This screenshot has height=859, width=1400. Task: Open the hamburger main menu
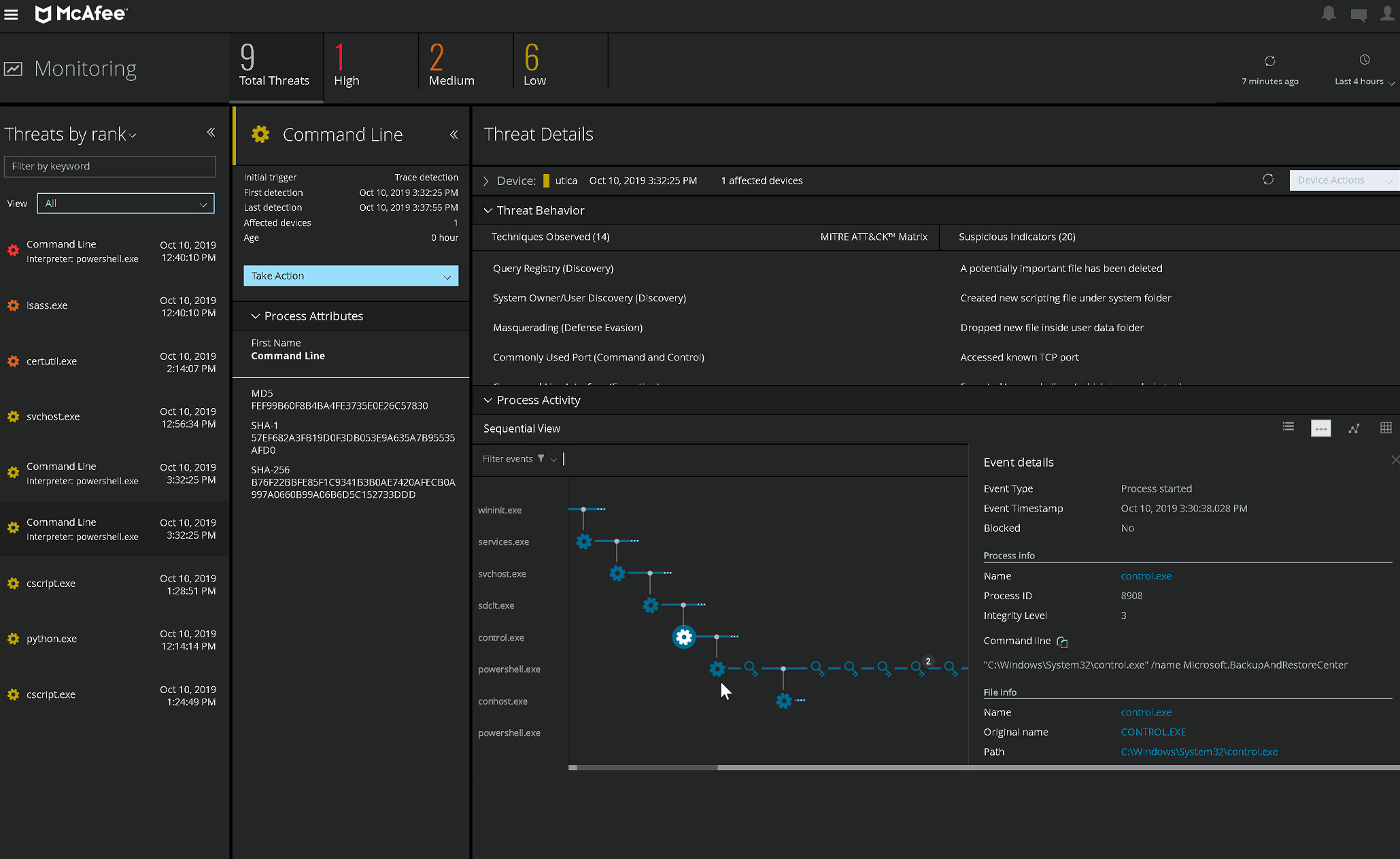[11, 14]
